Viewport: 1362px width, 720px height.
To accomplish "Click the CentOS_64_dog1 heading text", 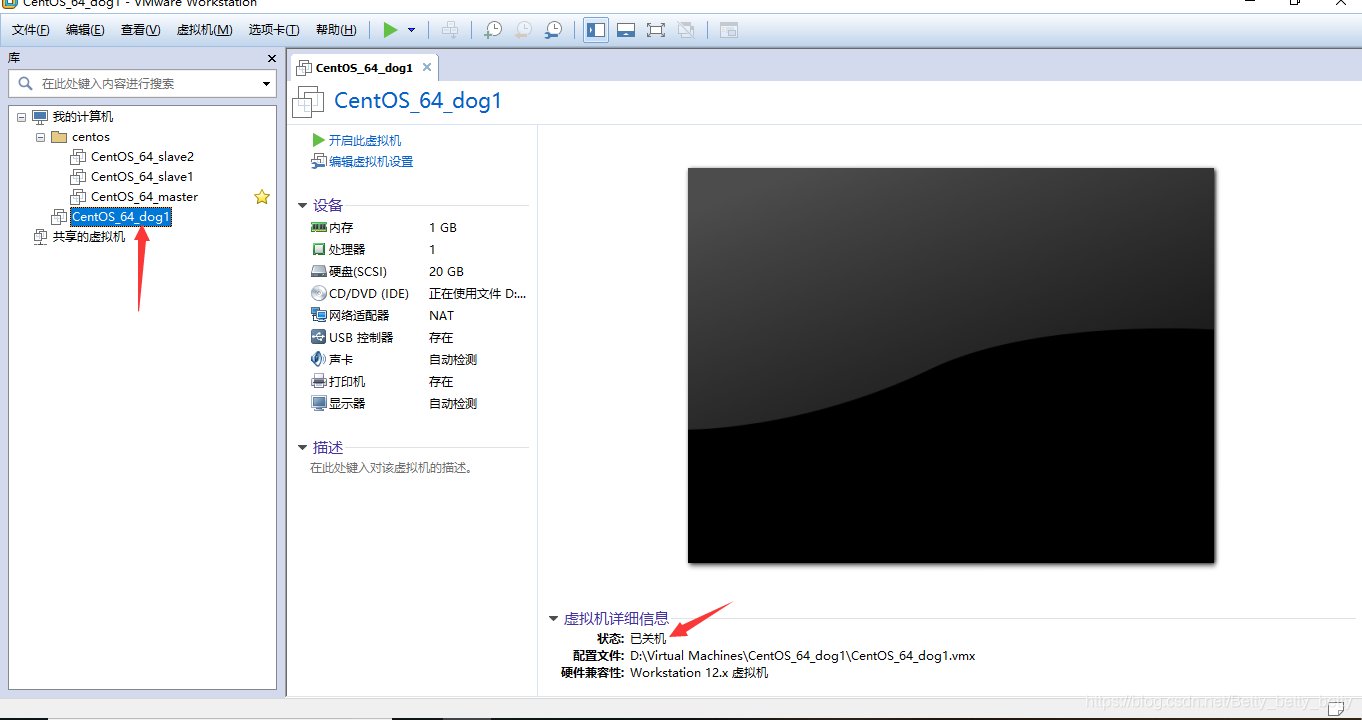I will tap(418, 101).
